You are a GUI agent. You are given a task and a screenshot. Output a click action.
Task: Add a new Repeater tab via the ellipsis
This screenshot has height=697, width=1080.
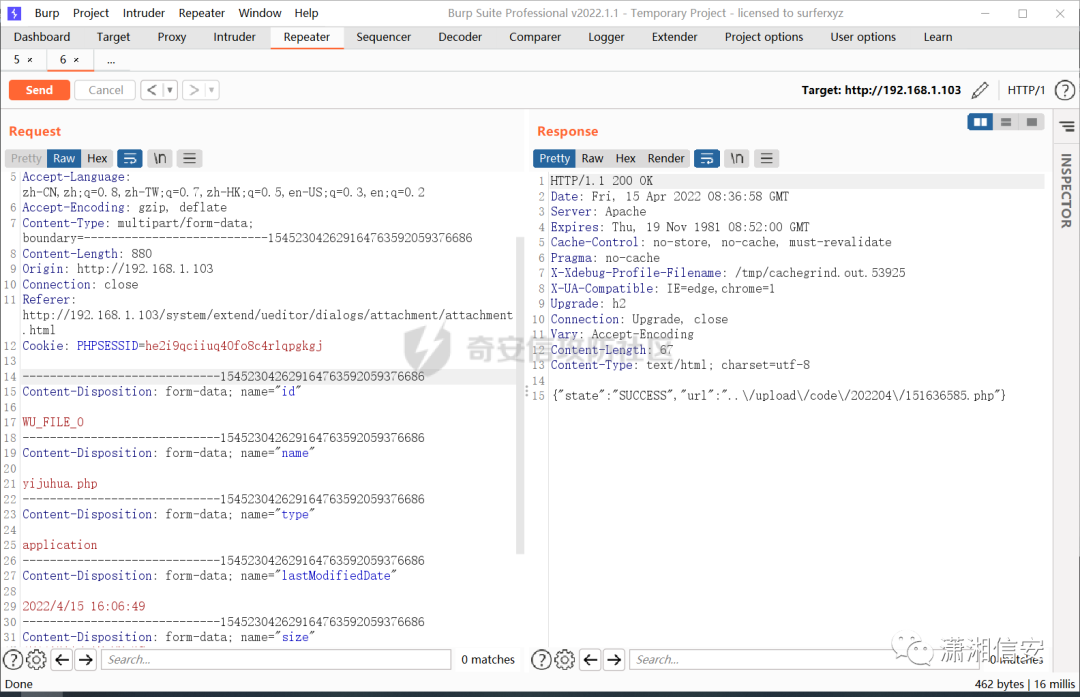click(x=111, y=61)
